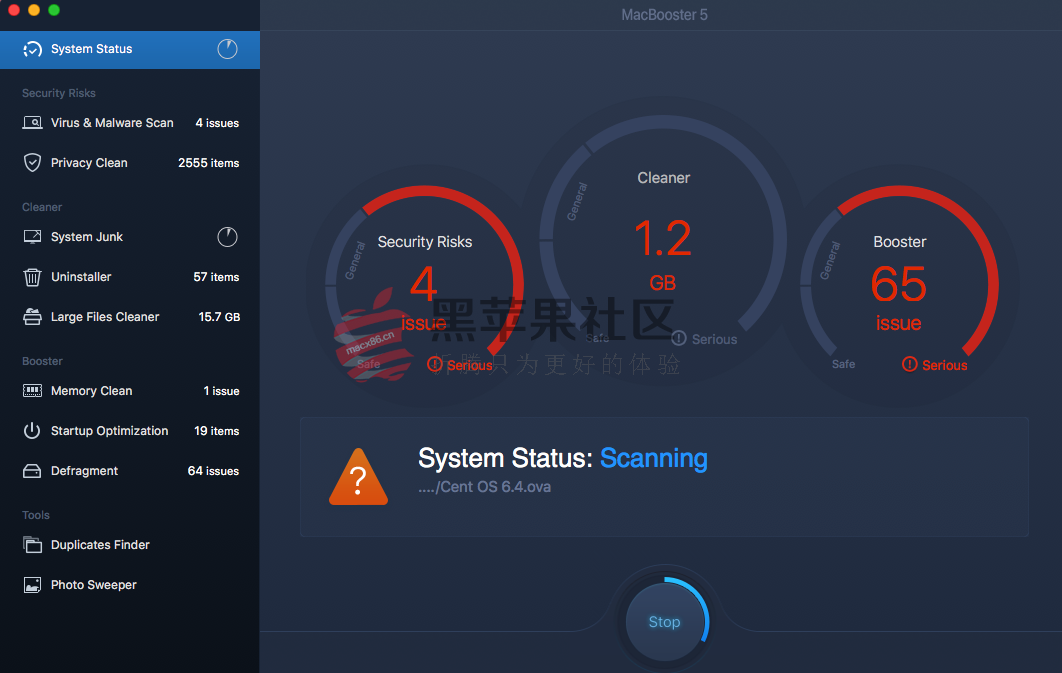Click the Booster sidebar section heading
Image resolution: width=1062 pixels, height=673 pixels.
(42, 361)
